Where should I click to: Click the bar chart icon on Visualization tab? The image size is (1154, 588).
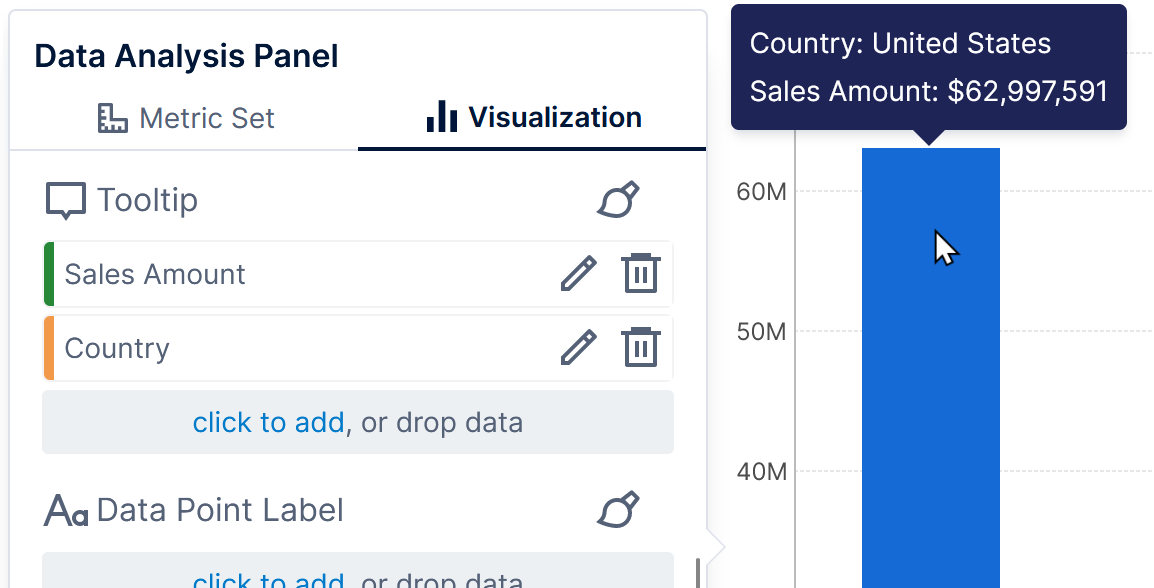pyautogui.click(x=442, y=116)
